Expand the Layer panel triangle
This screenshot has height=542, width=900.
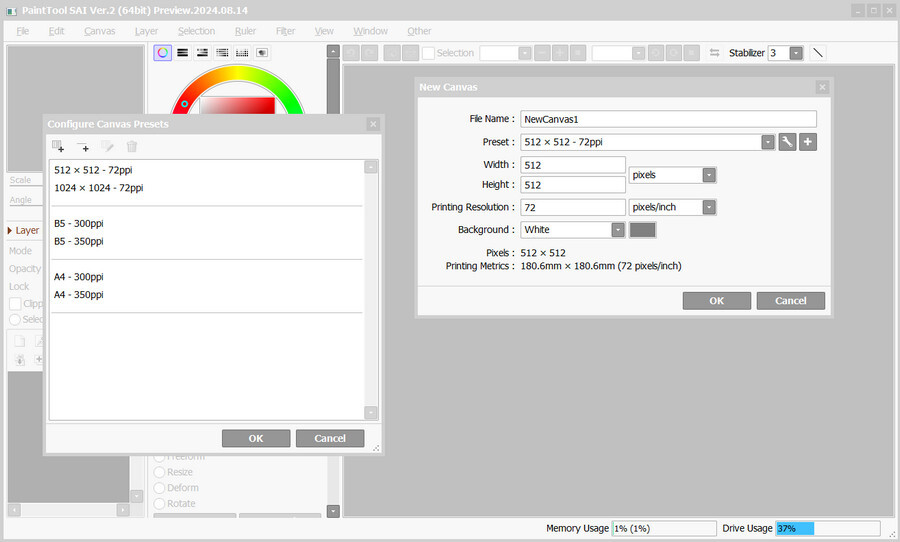pos(10,230)
